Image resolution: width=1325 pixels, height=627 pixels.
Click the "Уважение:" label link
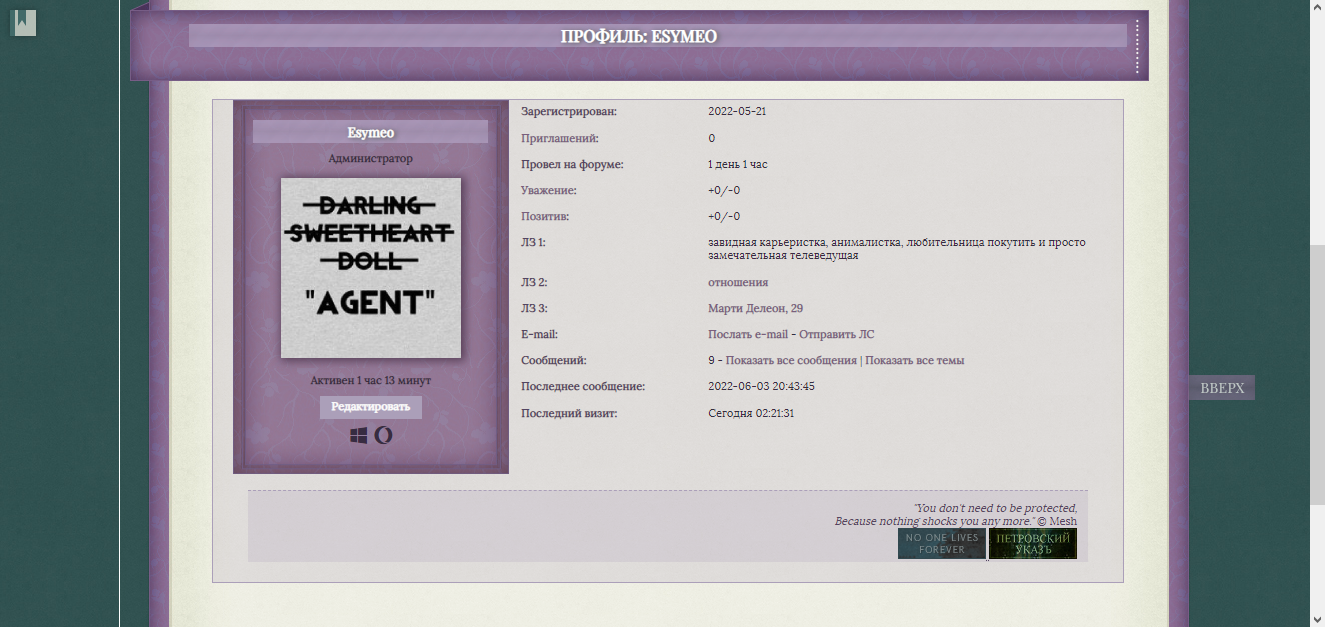pos(548,190)
